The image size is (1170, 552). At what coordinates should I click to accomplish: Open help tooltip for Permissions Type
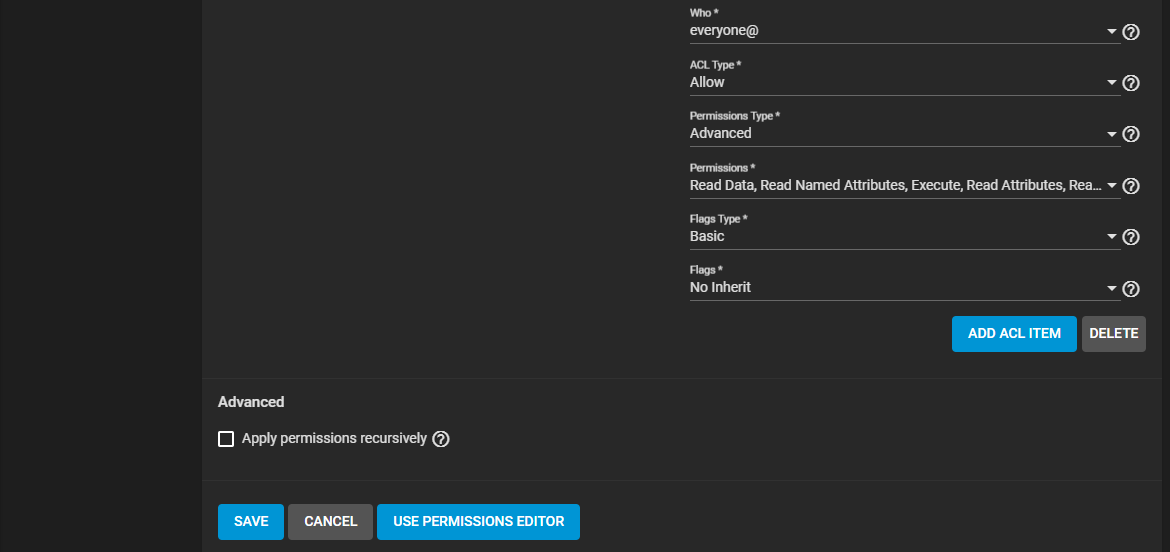1131,134
